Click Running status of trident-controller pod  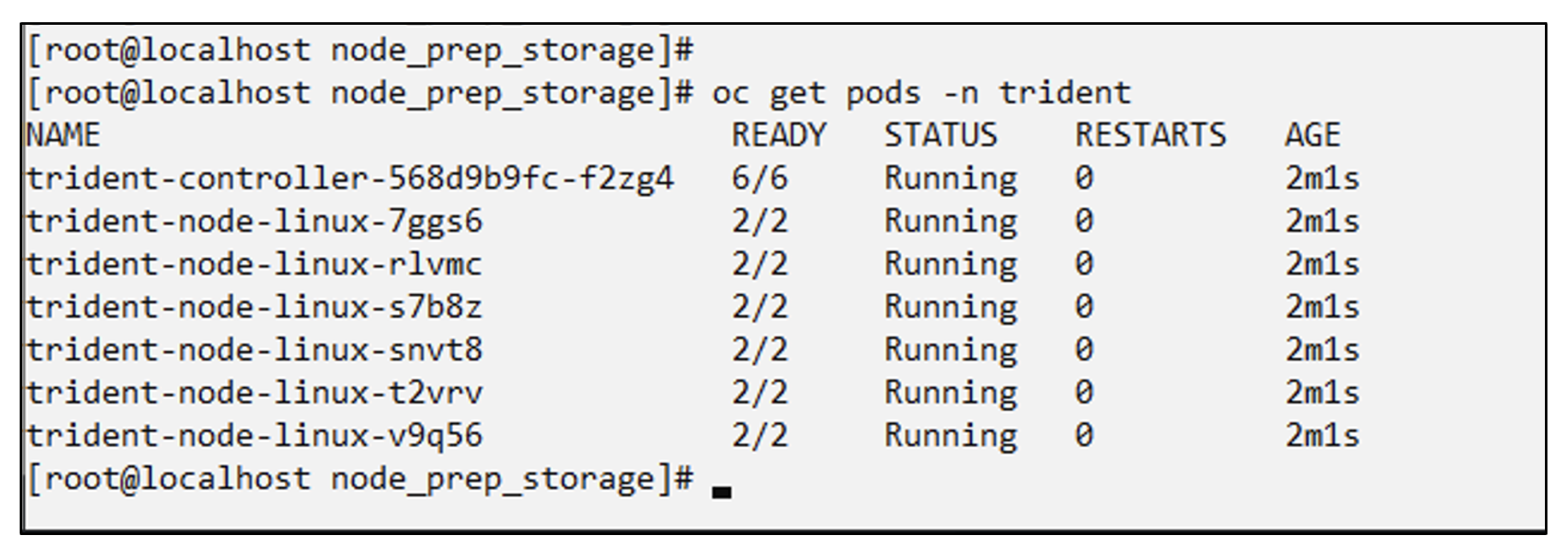tap(951, 179)
